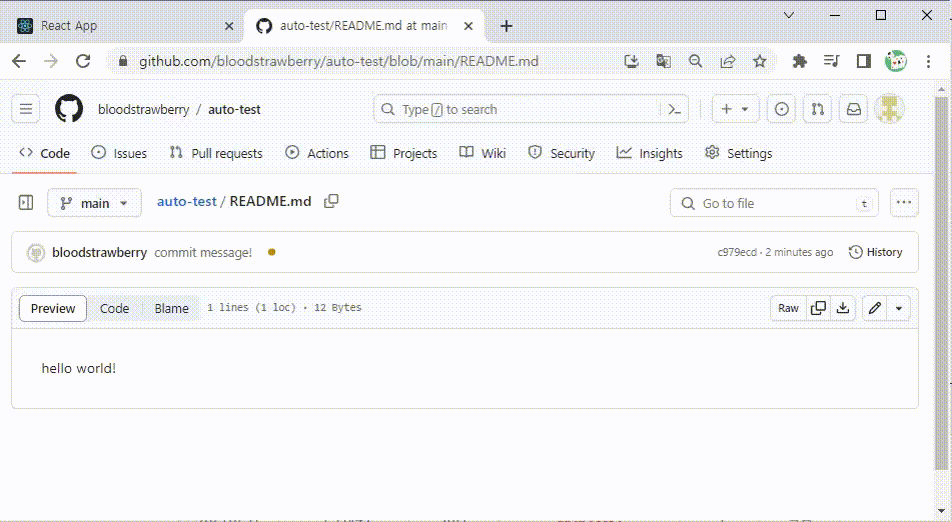Close the auto-test README.md browser tab
The image size is (952, 522).
468,26
